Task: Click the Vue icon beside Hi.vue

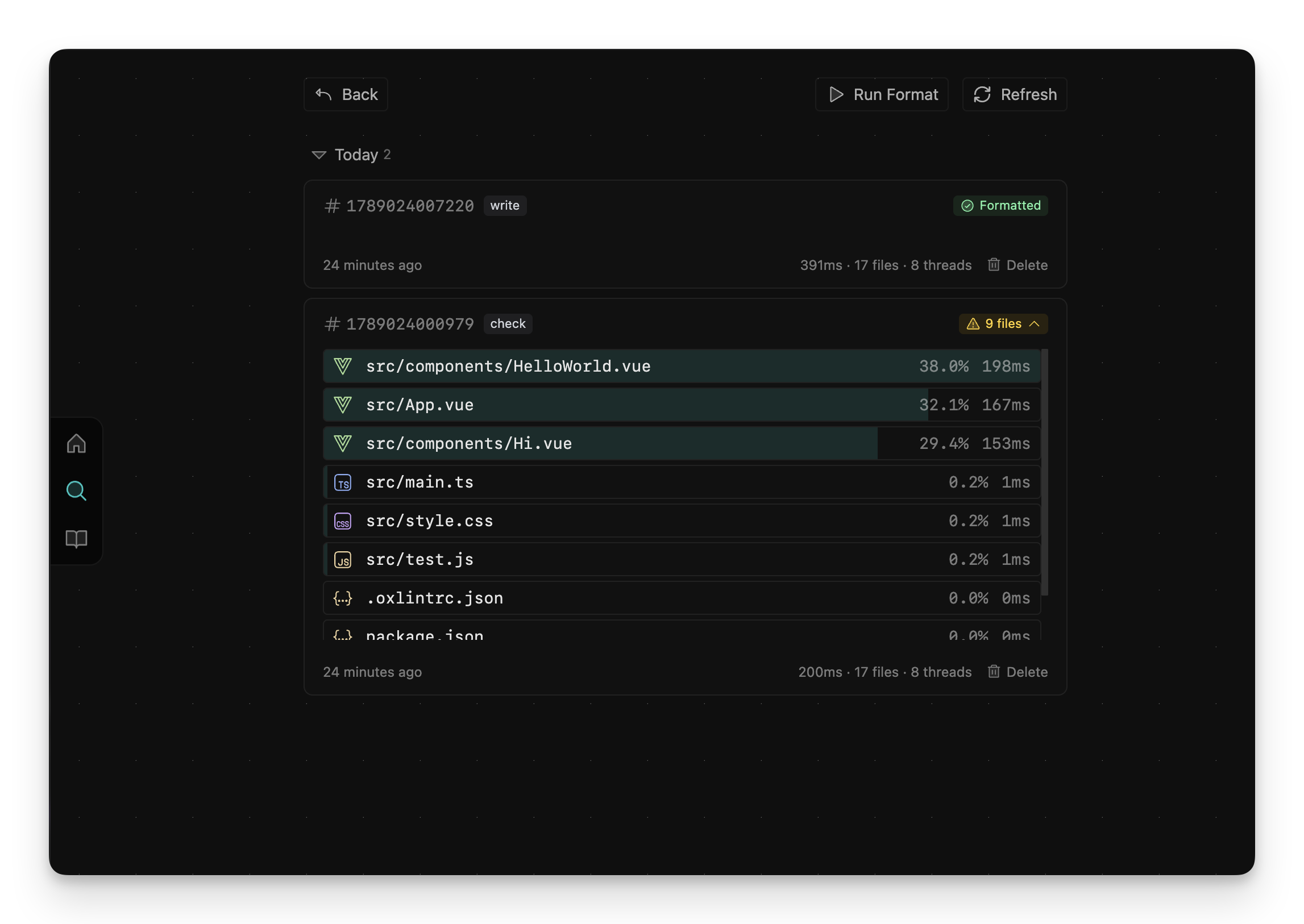Action: 343,443
